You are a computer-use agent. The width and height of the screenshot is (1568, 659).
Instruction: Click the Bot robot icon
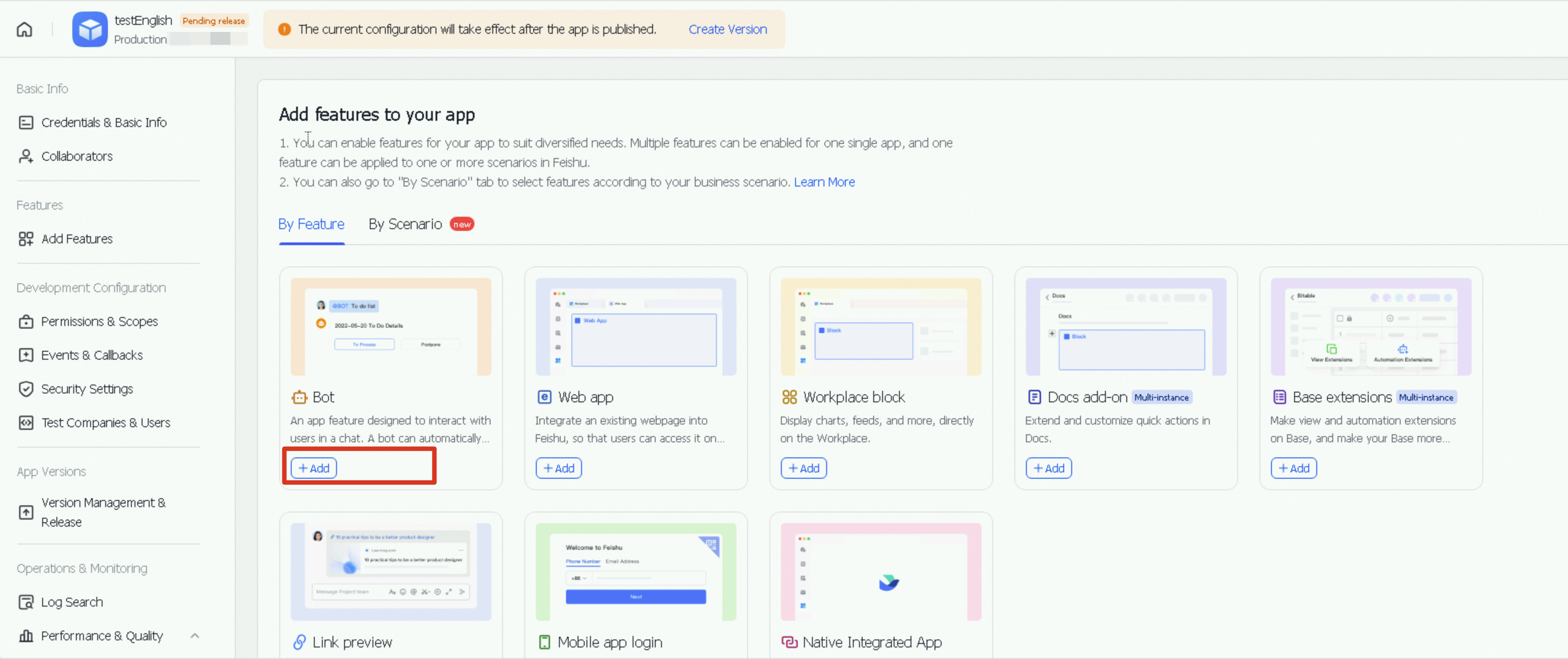pos(299,398)
